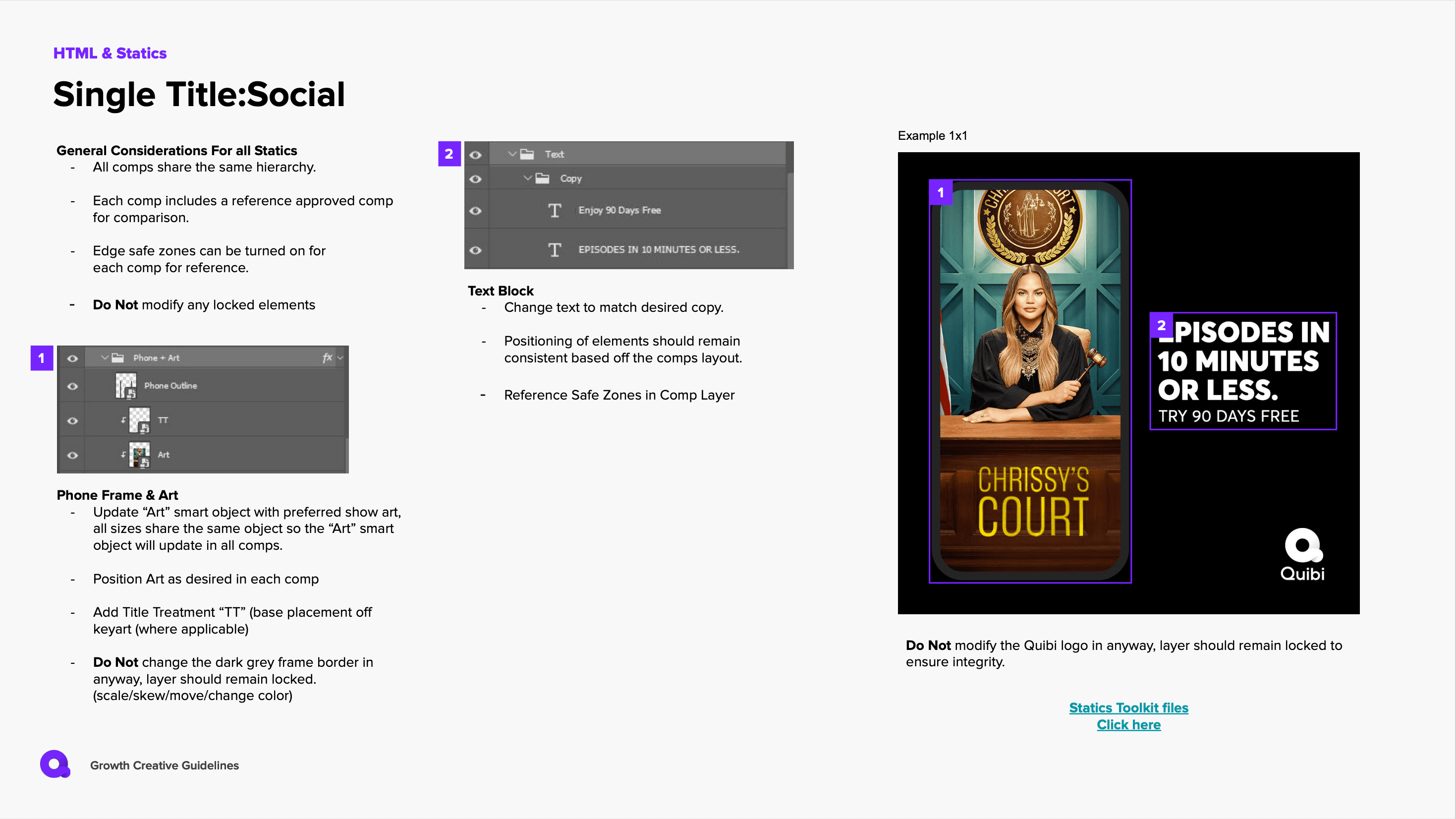Hide the Phone + Art group layer
The width and height of the screenshot is (1456, 819).
point(72,358)
